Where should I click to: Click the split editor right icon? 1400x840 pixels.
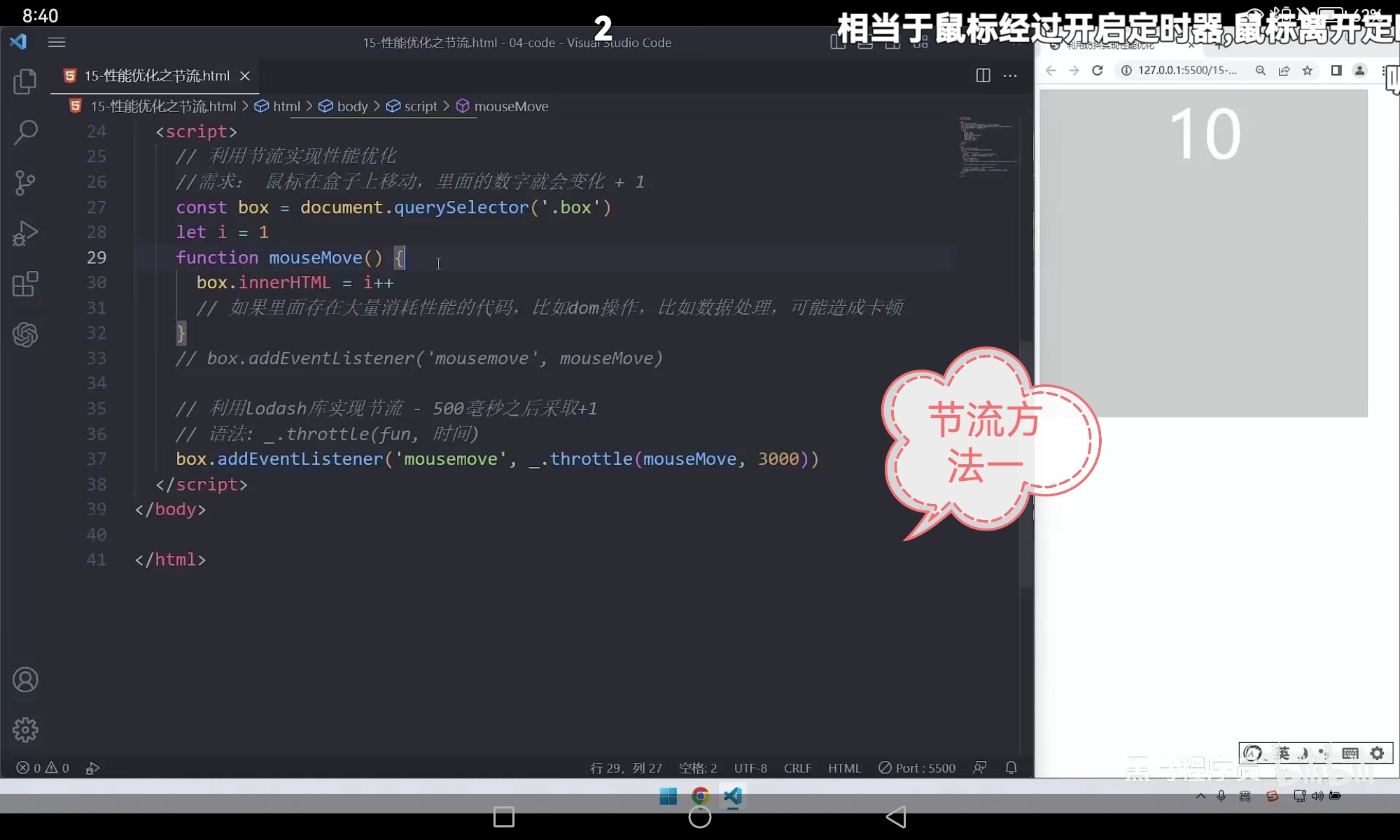(983, 76)
